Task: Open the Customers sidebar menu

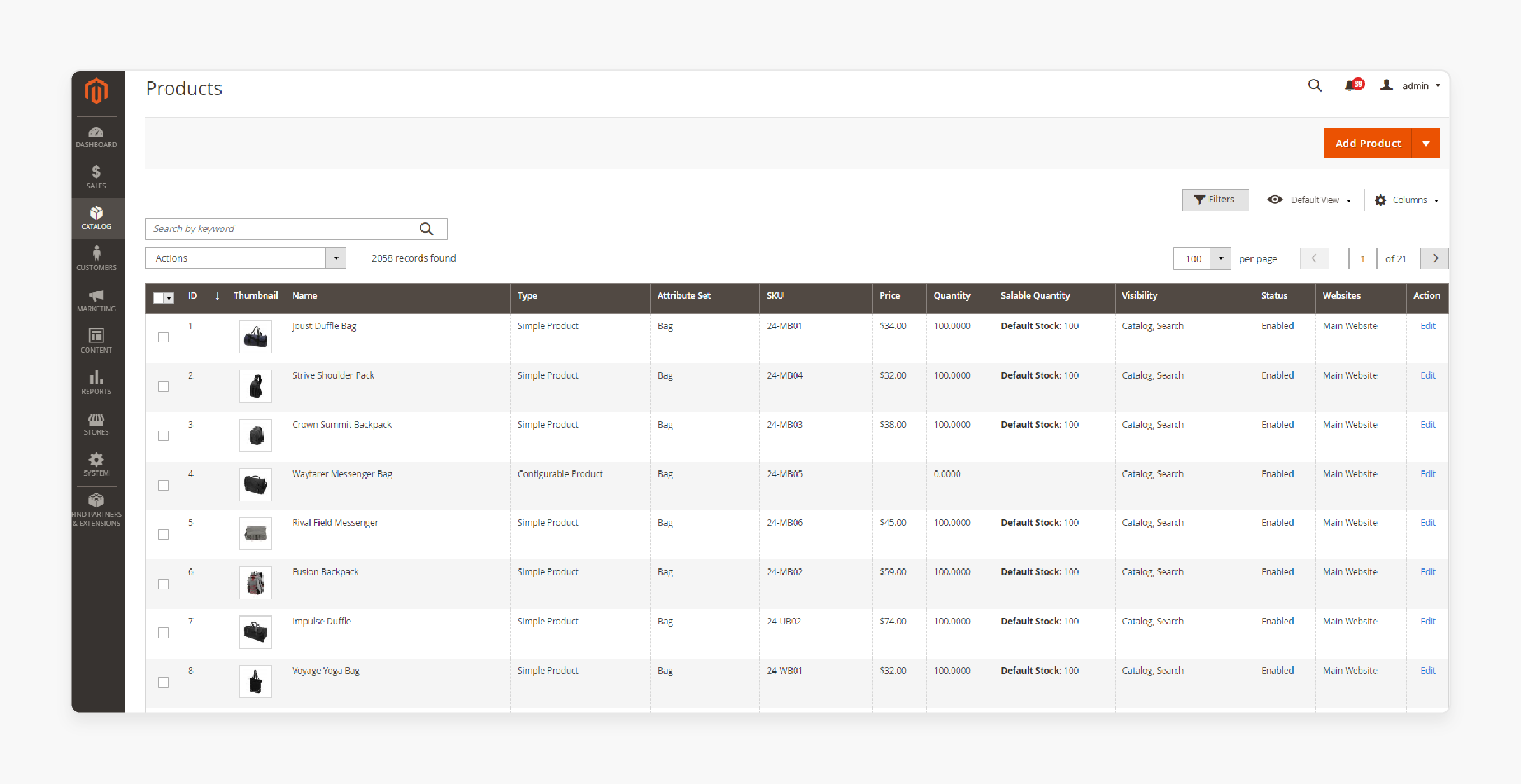Action: point(96,258)
